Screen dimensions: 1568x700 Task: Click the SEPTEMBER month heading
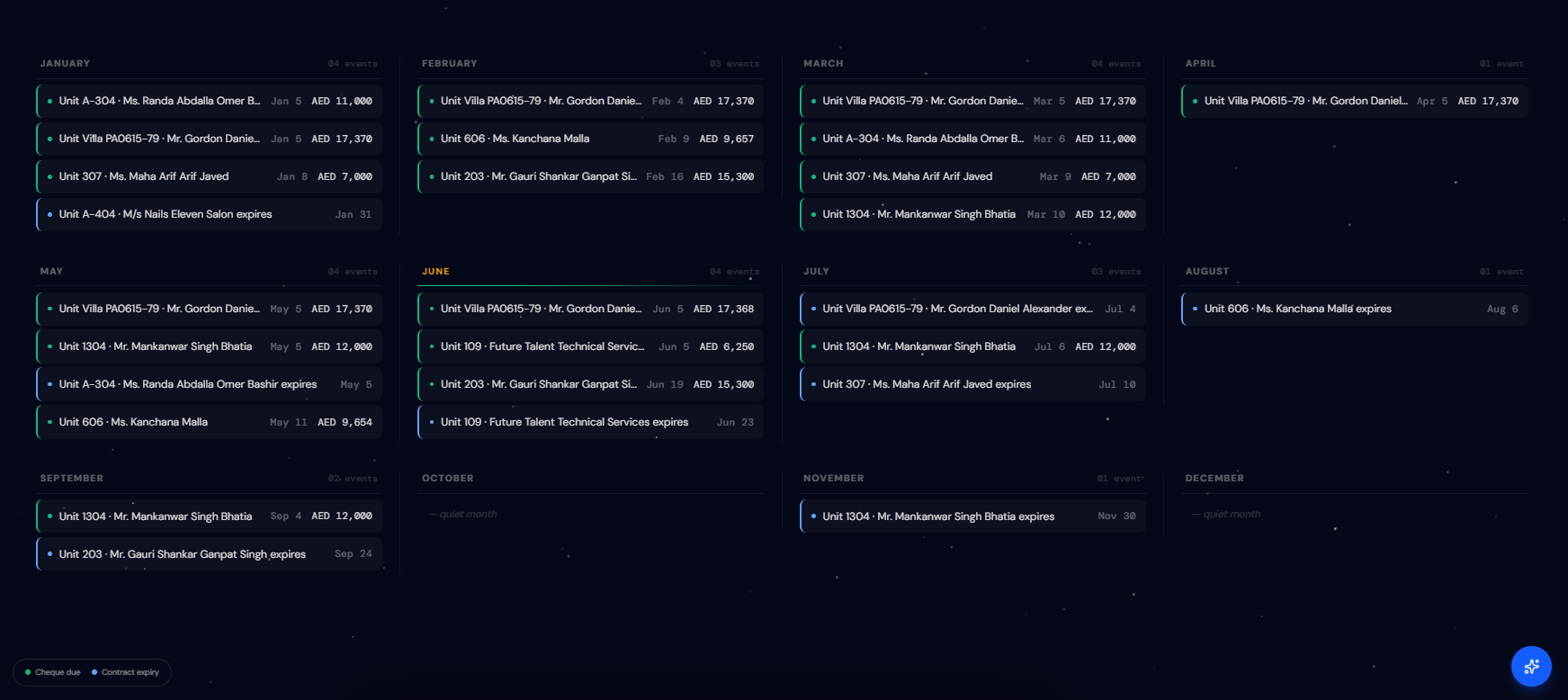tap(72, 479)
